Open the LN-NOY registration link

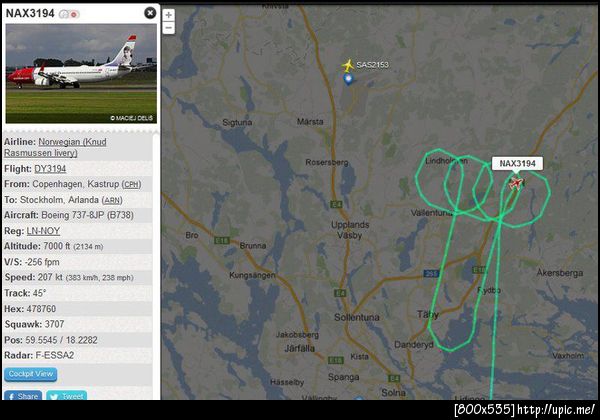[43, 231]
